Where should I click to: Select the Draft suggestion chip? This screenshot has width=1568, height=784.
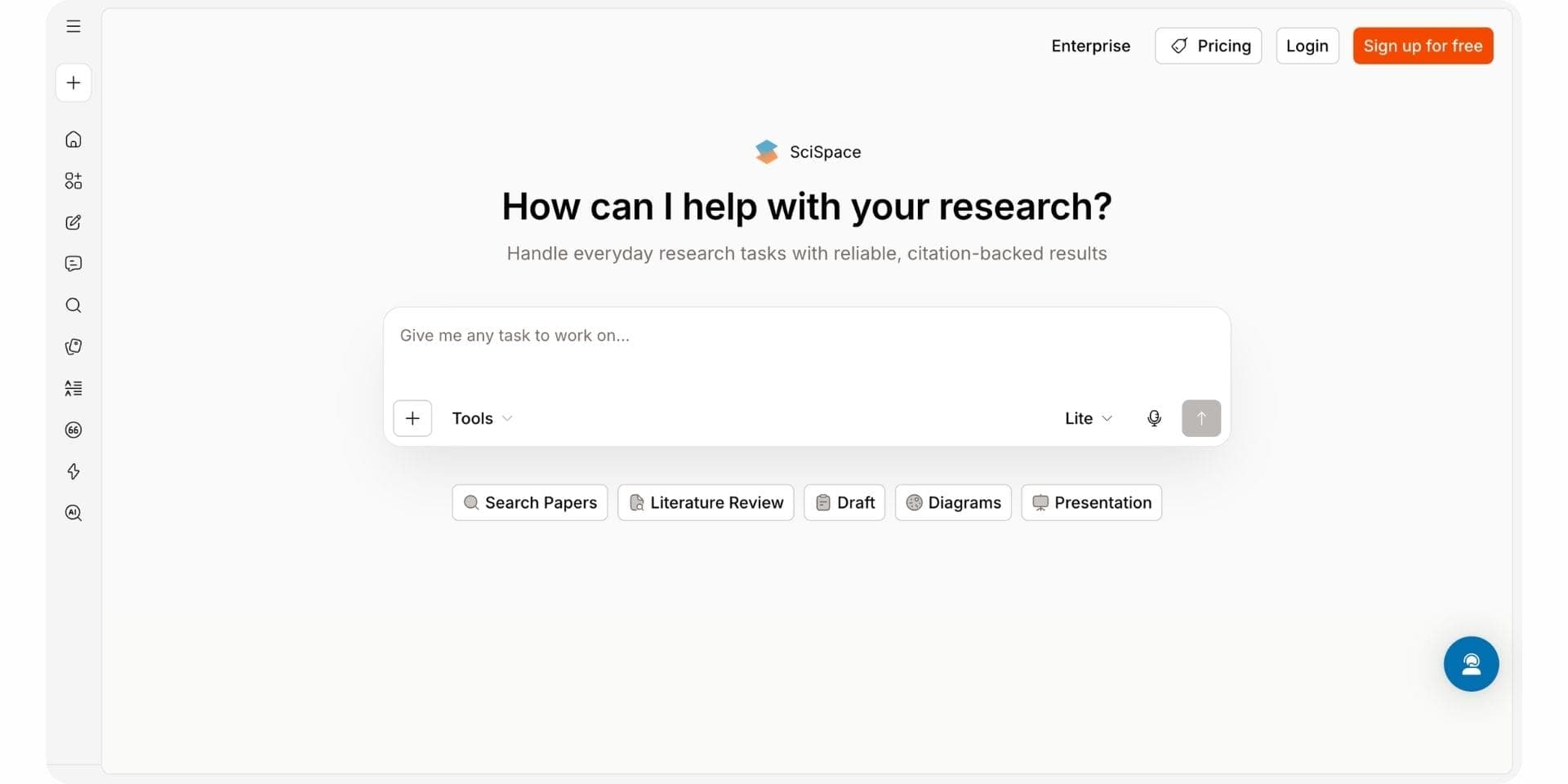tap(844, 502)
